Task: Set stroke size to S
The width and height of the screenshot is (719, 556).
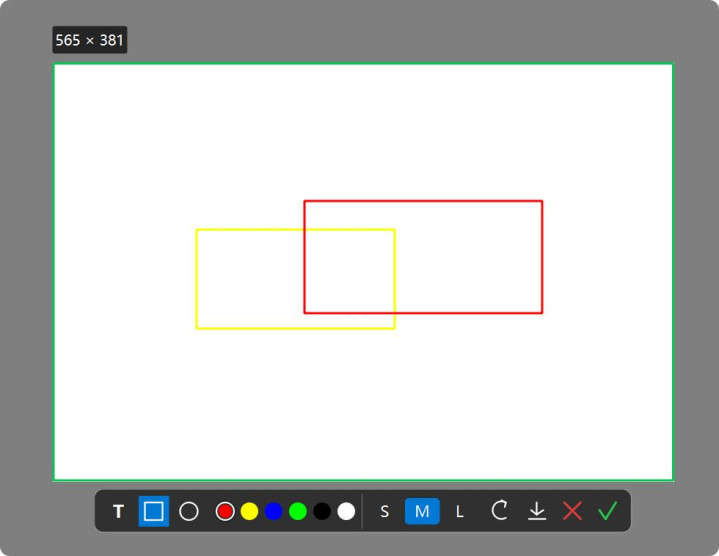Action: pos(385,511)
